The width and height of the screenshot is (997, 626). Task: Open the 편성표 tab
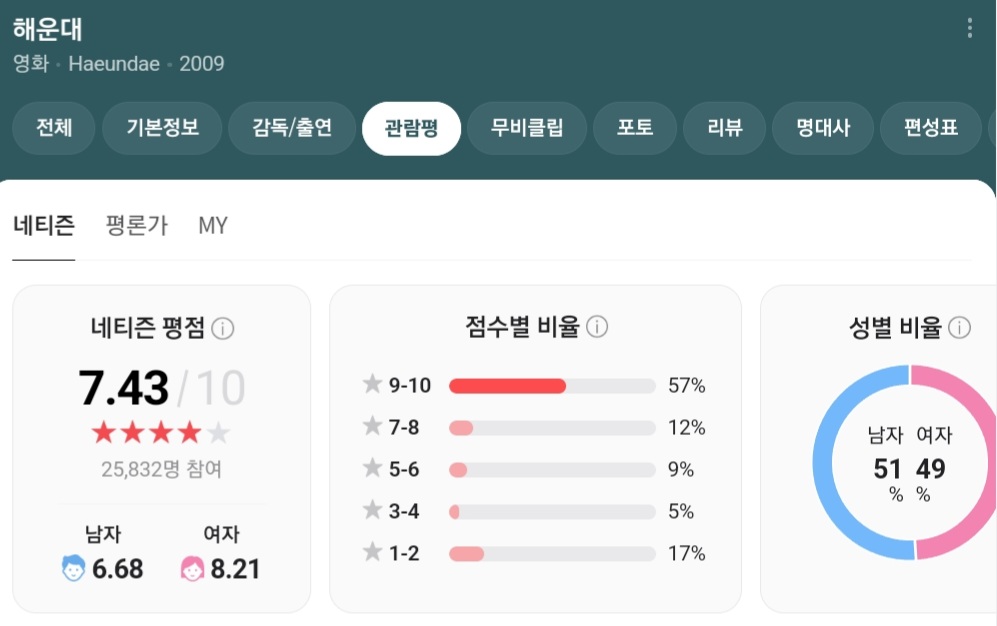(x=930, y=128)
